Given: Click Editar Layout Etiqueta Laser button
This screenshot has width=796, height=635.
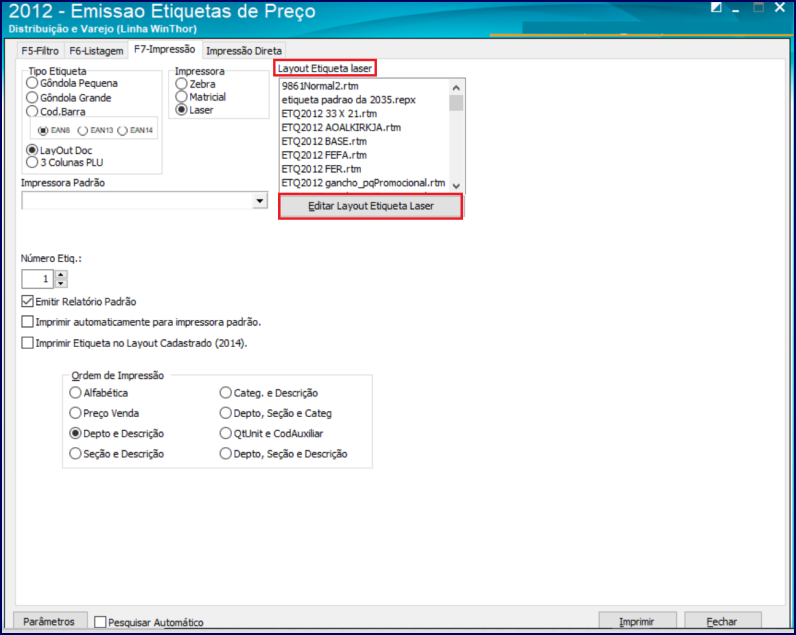Looking at the screenshot, I should (x=371, y=206).
